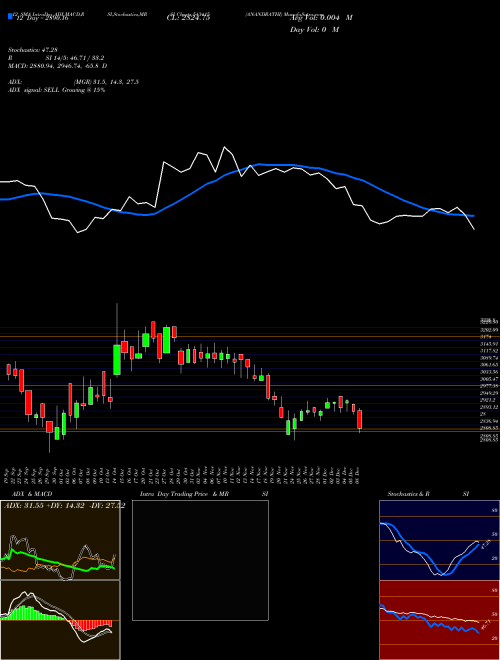
Task: Click the ADX: 31.55 +DY: 14.32 header
Action: (64, 506)
